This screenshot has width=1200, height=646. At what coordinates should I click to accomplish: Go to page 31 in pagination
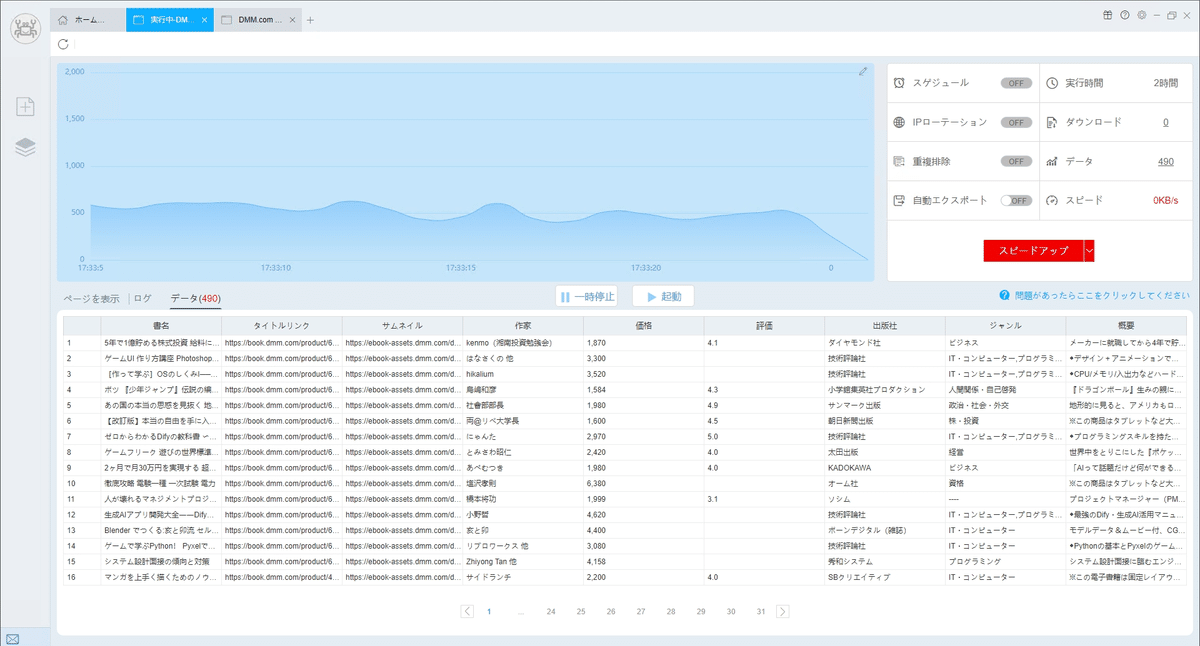point(761,611)
